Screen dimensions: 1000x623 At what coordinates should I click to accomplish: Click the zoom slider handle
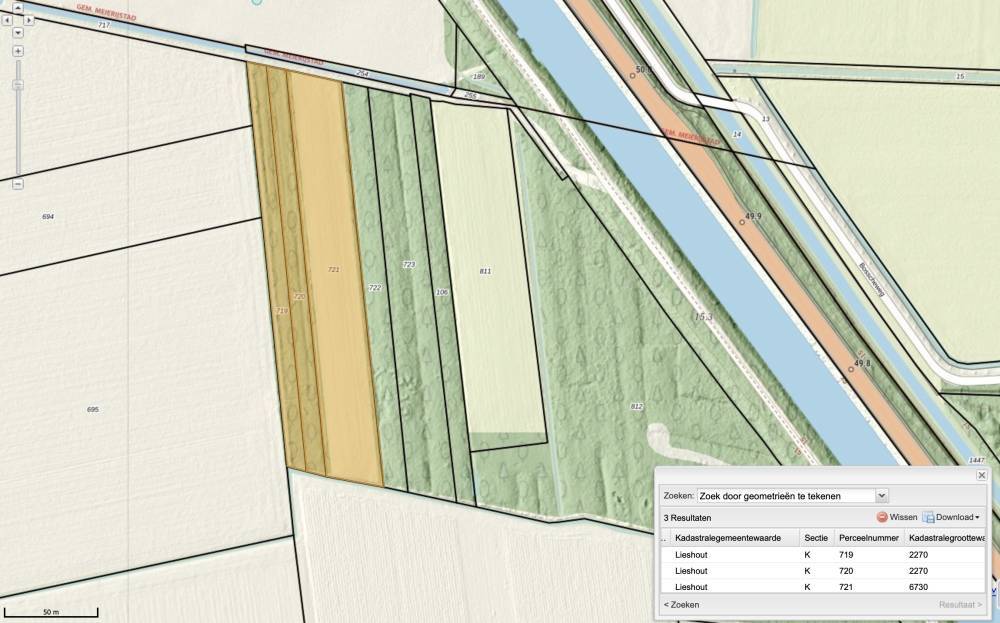click(x=18, y=86)
